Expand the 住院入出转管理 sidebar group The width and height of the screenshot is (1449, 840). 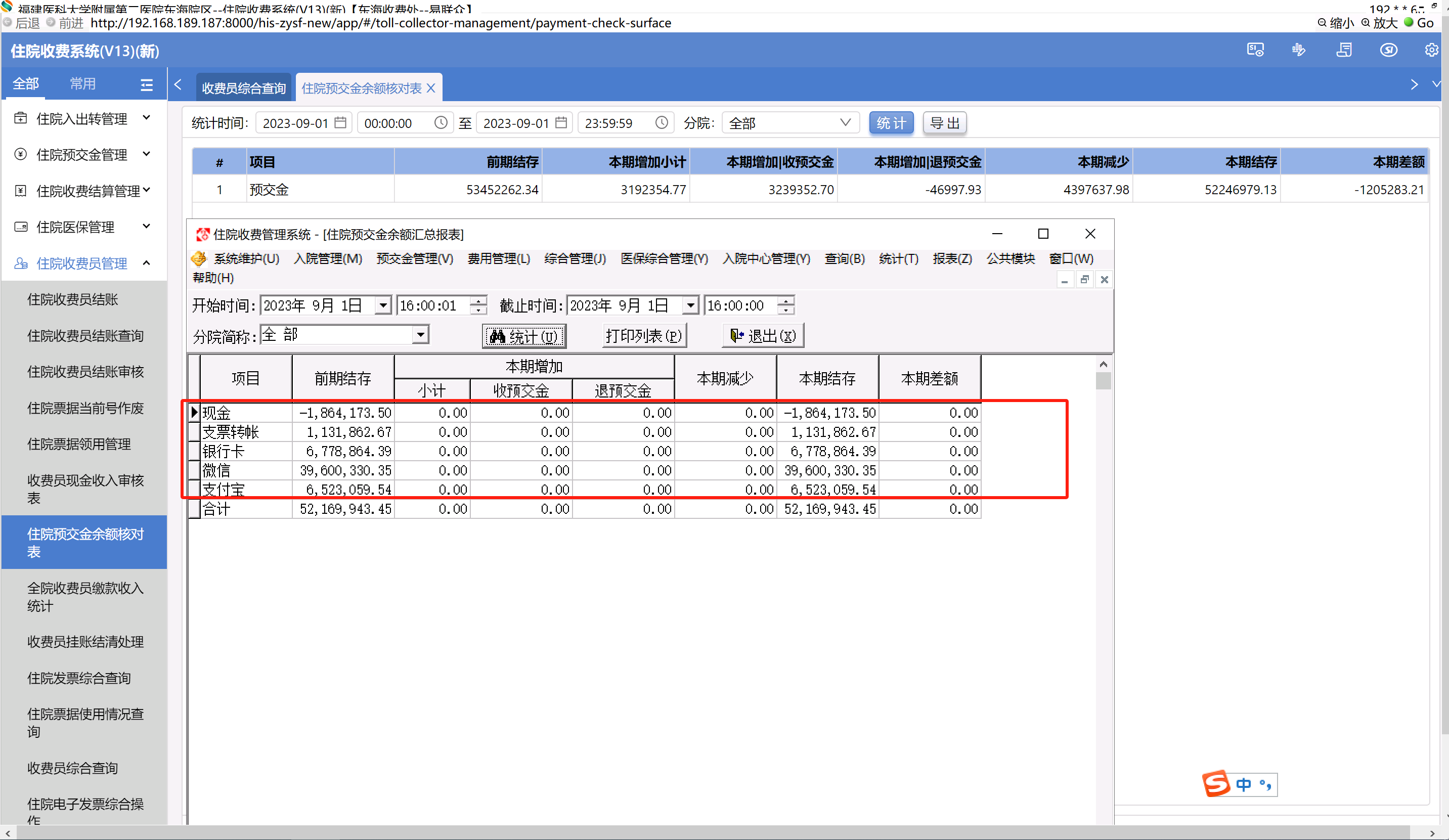click(146, 118)
